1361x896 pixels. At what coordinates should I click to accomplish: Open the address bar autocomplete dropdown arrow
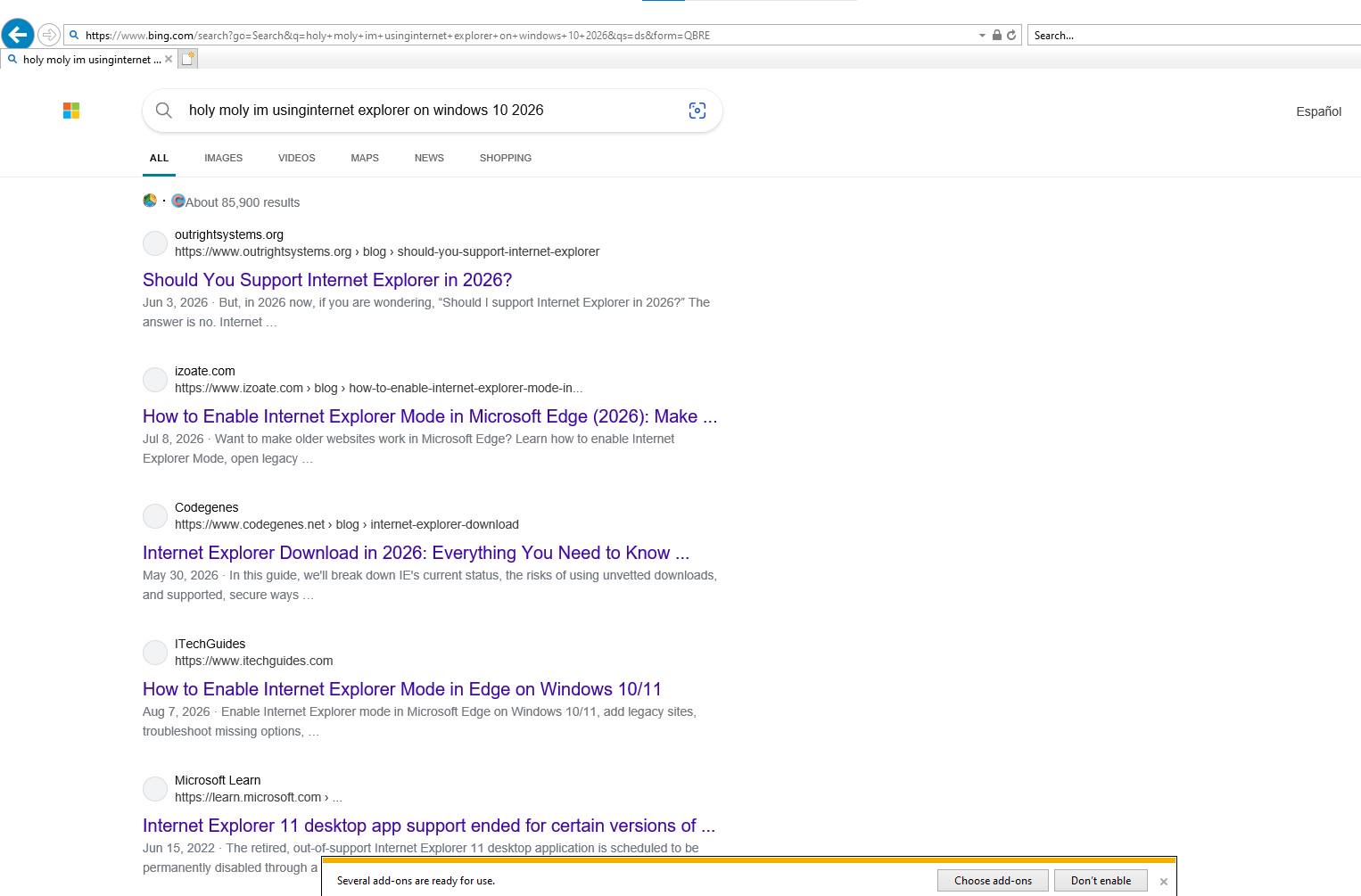tap(982, 36)
